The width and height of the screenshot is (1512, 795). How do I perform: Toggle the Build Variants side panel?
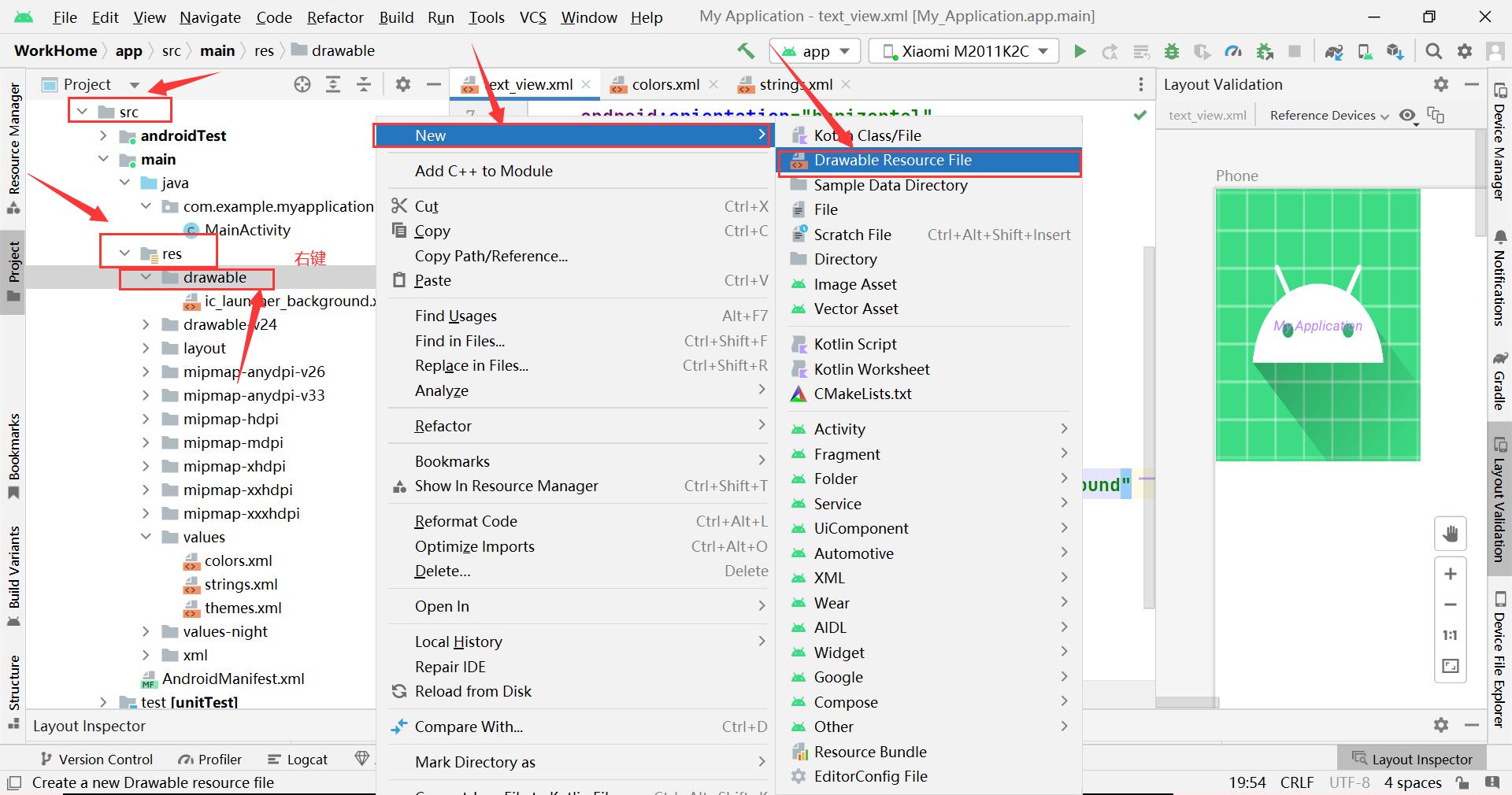pyautogui.click(x=13, y=576)
